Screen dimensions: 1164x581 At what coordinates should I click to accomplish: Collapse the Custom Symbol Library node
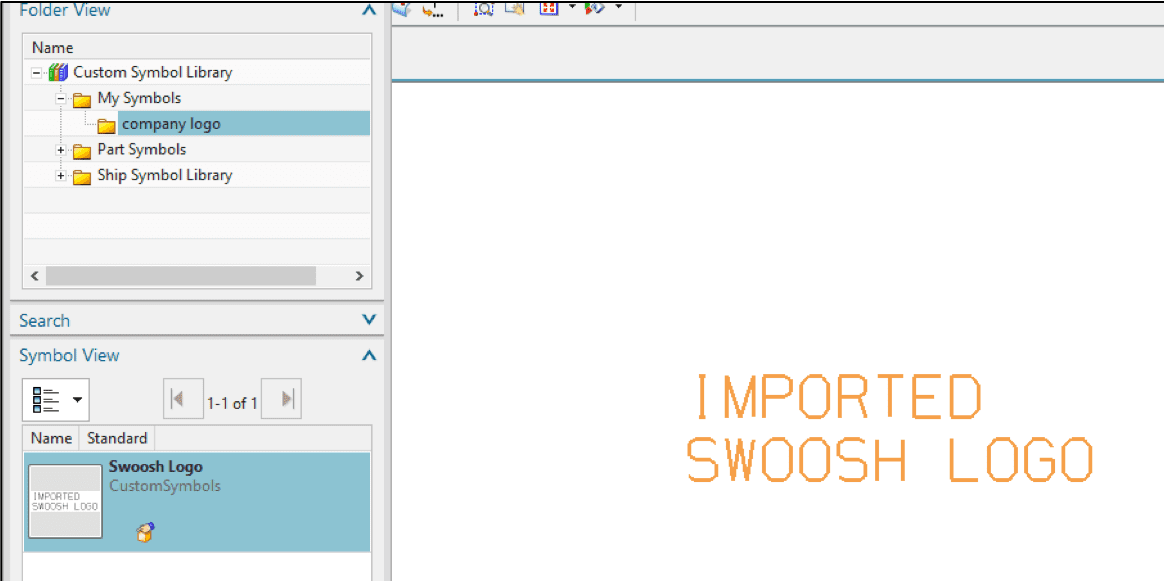[35, 71]
